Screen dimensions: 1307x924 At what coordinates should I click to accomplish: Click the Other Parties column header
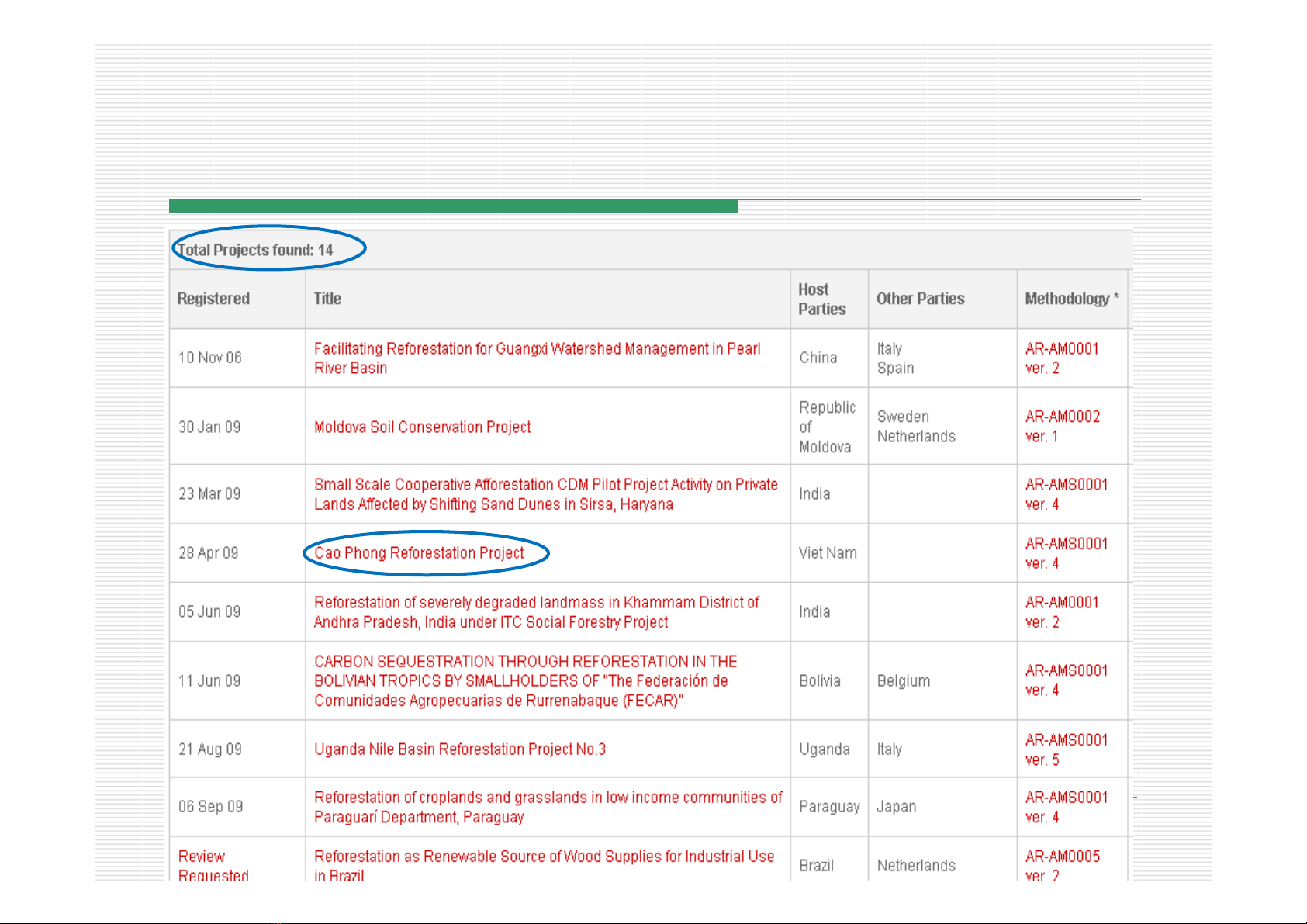(x=921, y=299)
